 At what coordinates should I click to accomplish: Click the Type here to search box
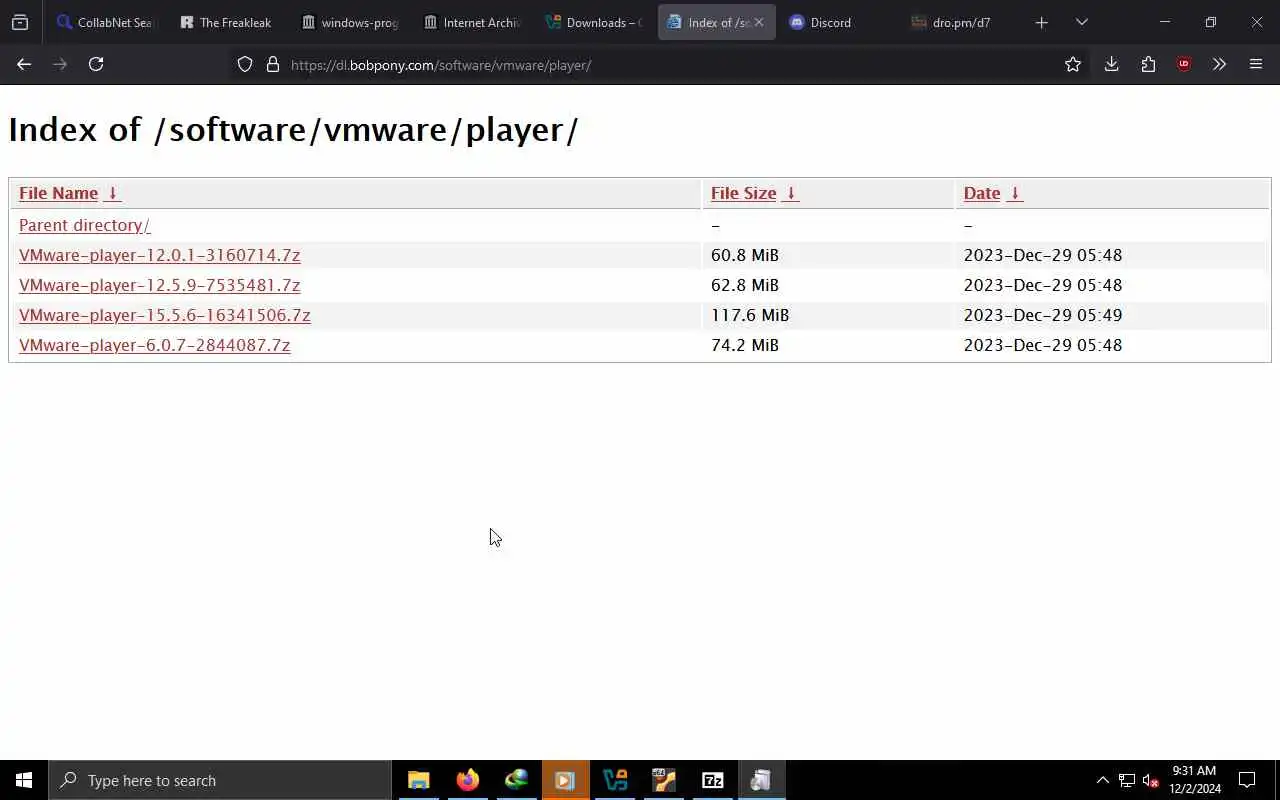[220, 780]
